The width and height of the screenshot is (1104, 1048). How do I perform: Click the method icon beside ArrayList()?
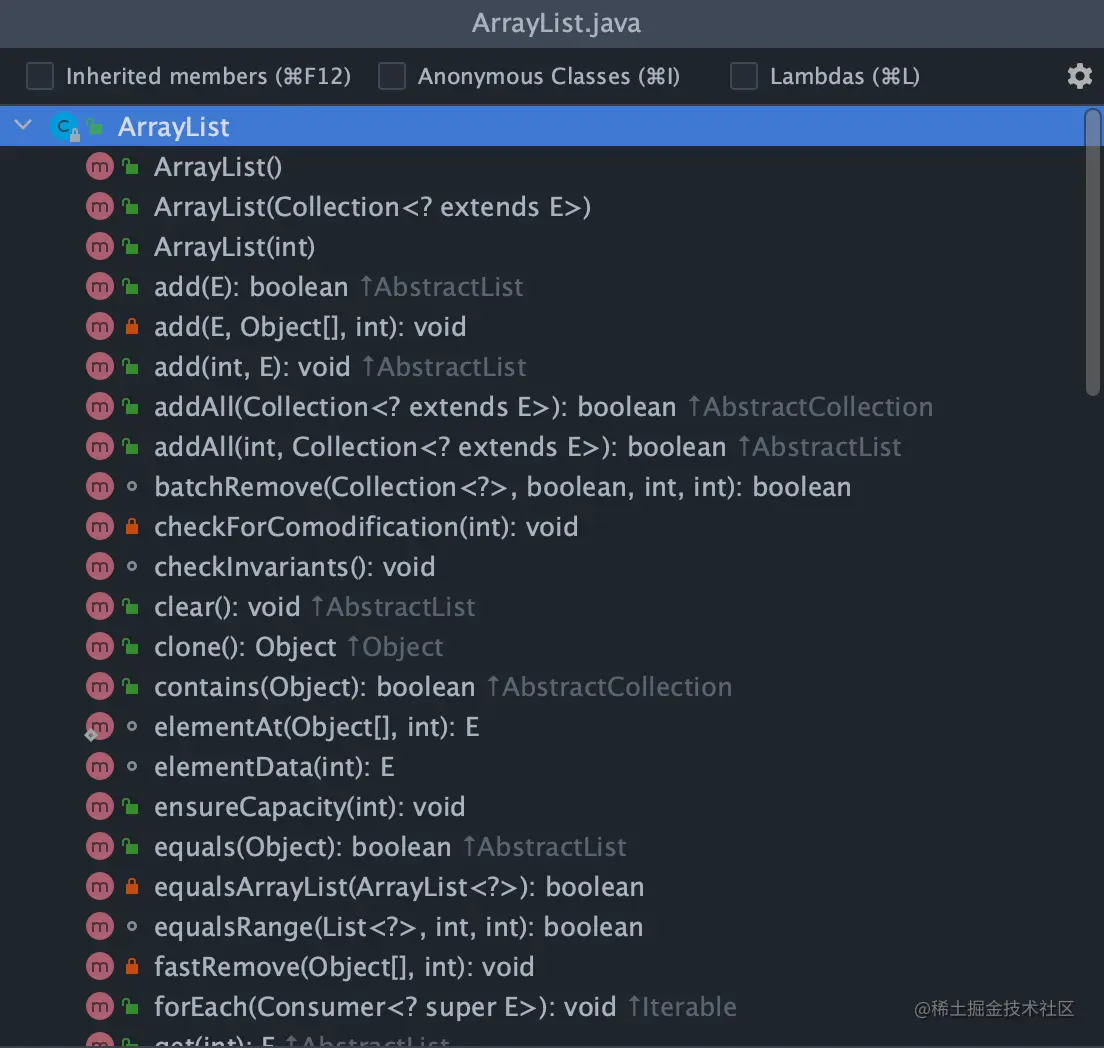click(x=99, y=167)
